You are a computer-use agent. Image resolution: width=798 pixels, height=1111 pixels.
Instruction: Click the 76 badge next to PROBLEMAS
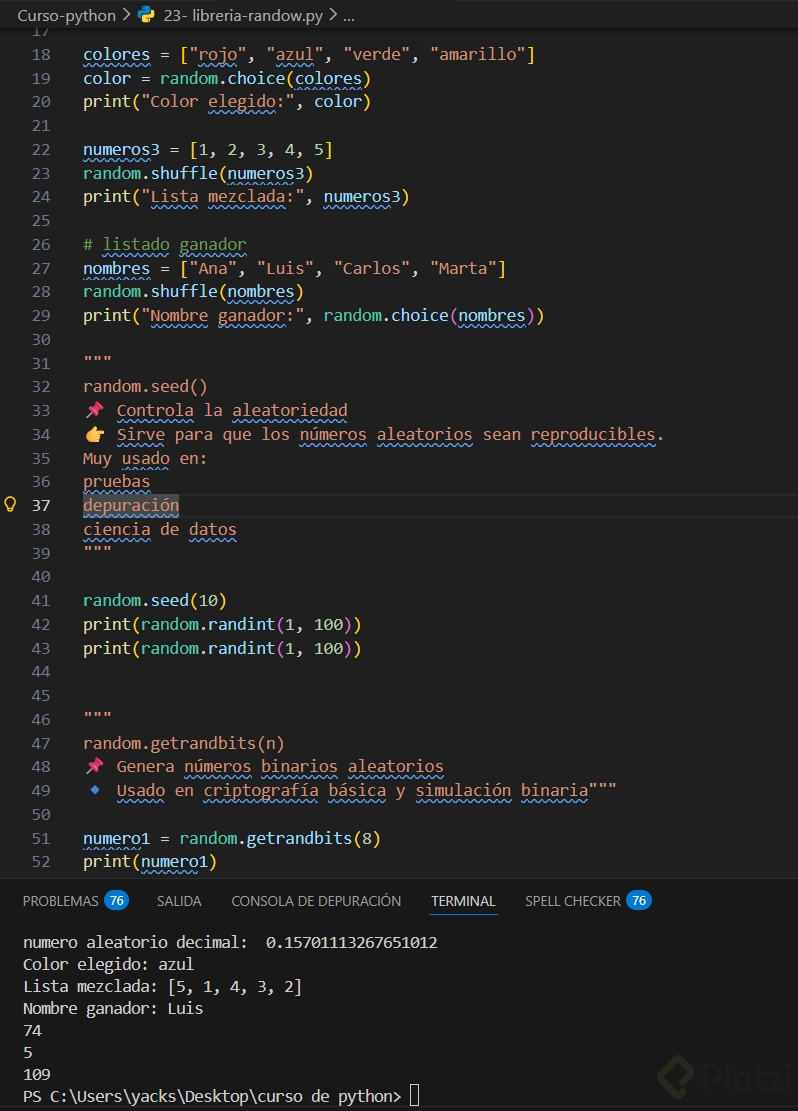click(116, 901)
